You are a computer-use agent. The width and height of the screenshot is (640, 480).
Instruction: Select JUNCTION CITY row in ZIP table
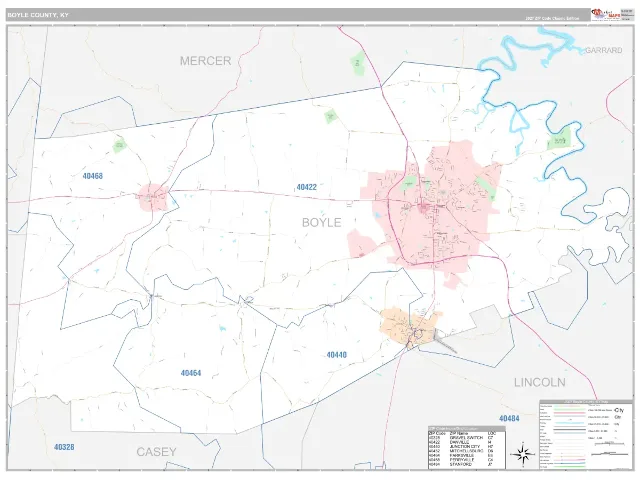tap(467, 447)
